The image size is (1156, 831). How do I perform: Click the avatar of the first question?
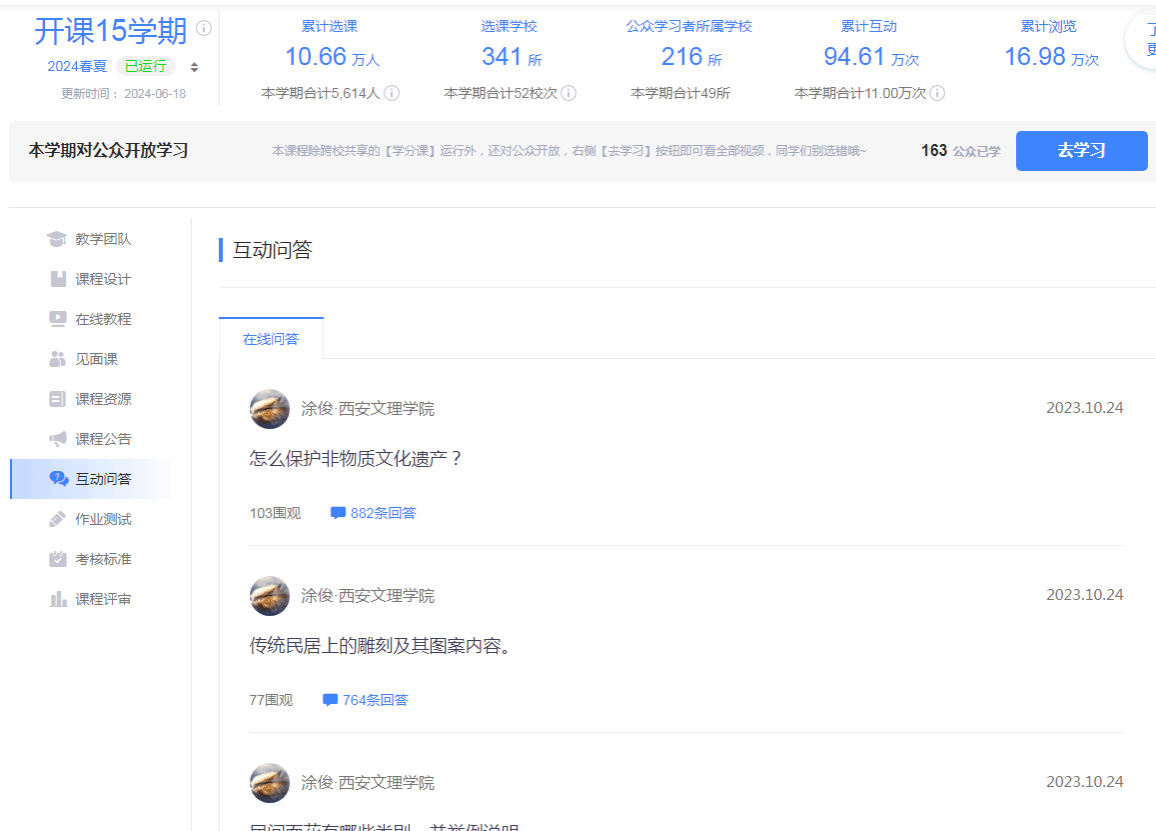[x=270, y=409]
